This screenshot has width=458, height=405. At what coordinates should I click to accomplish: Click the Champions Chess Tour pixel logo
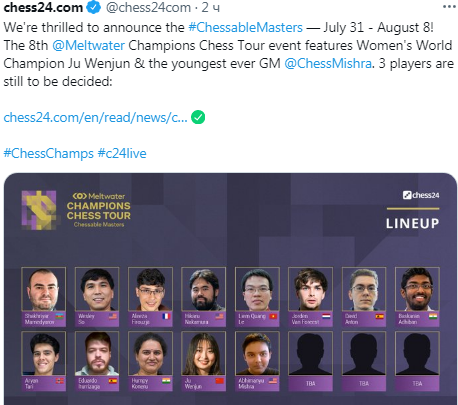coord(39,210)
